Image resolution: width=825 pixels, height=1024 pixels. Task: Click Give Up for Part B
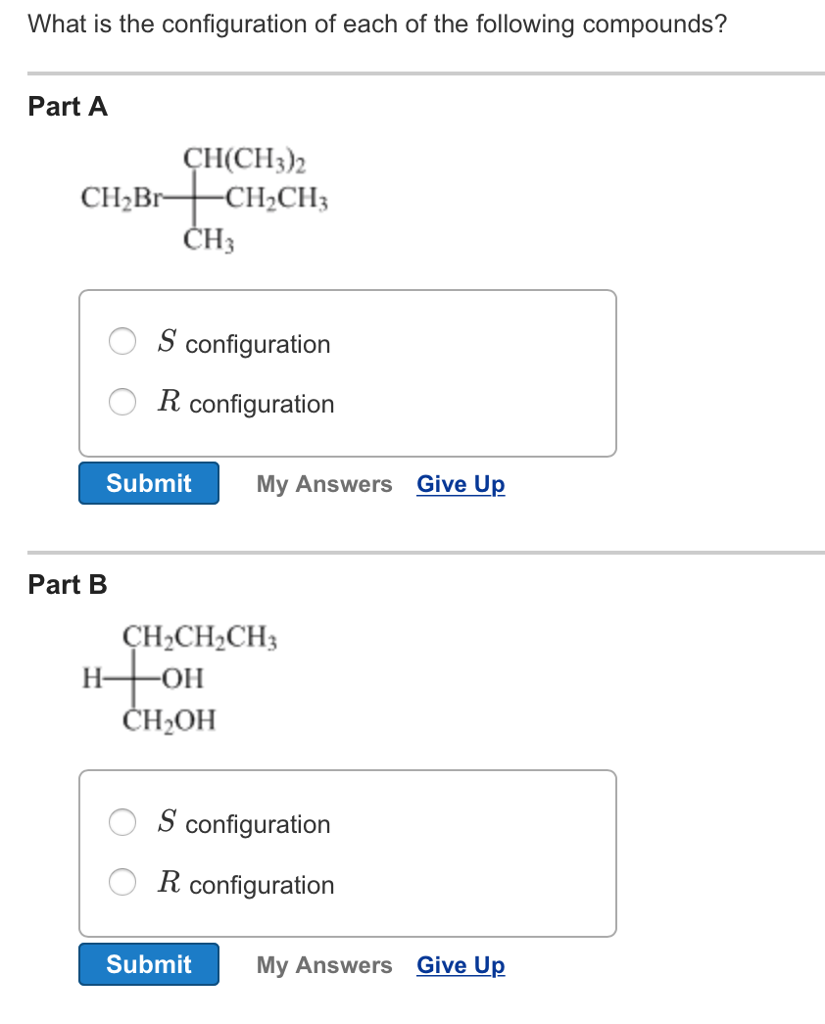pyautogui.click(x=460, y=965)
